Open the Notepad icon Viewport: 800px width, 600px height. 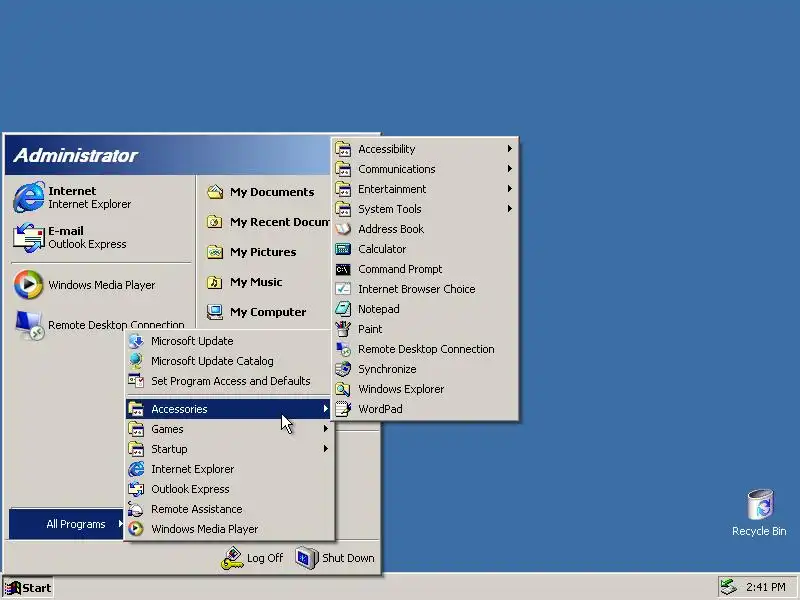pyautogui.click(x=343, y=309)
